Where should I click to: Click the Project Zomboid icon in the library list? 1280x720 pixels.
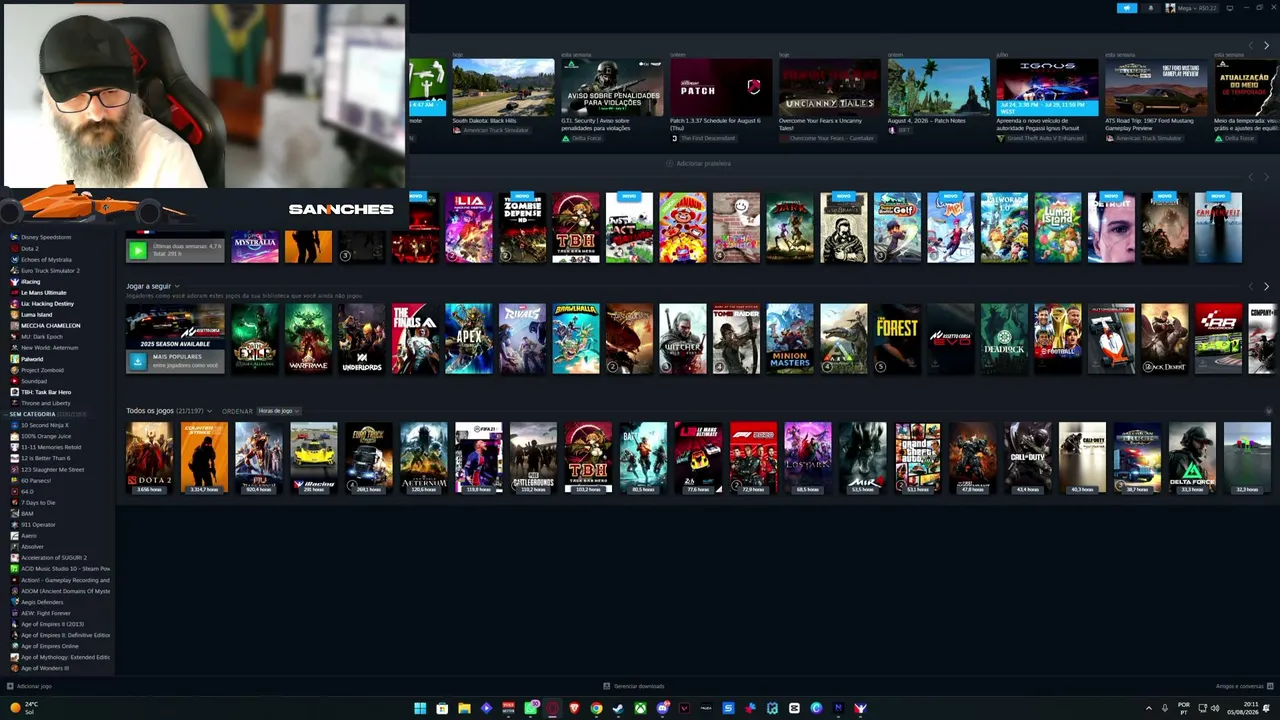14,370
